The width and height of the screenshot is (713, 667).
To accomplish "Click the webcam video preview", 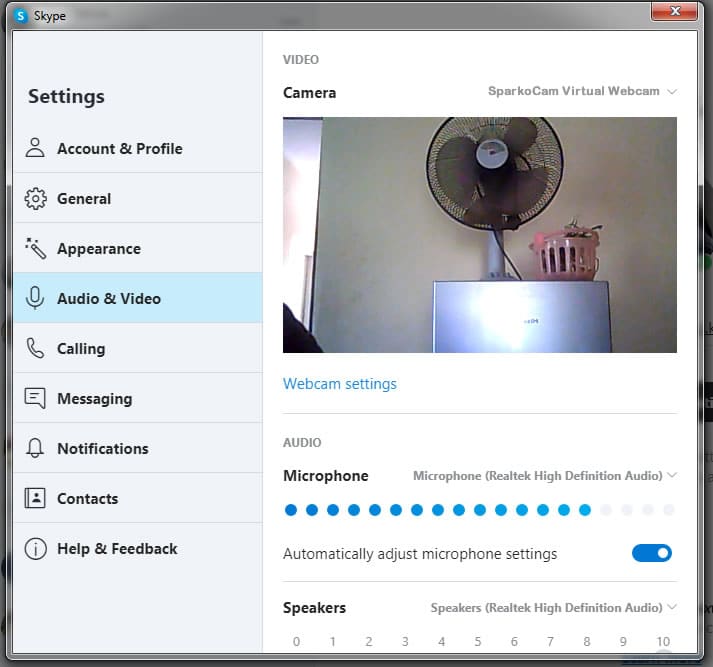I will point(480,235).
